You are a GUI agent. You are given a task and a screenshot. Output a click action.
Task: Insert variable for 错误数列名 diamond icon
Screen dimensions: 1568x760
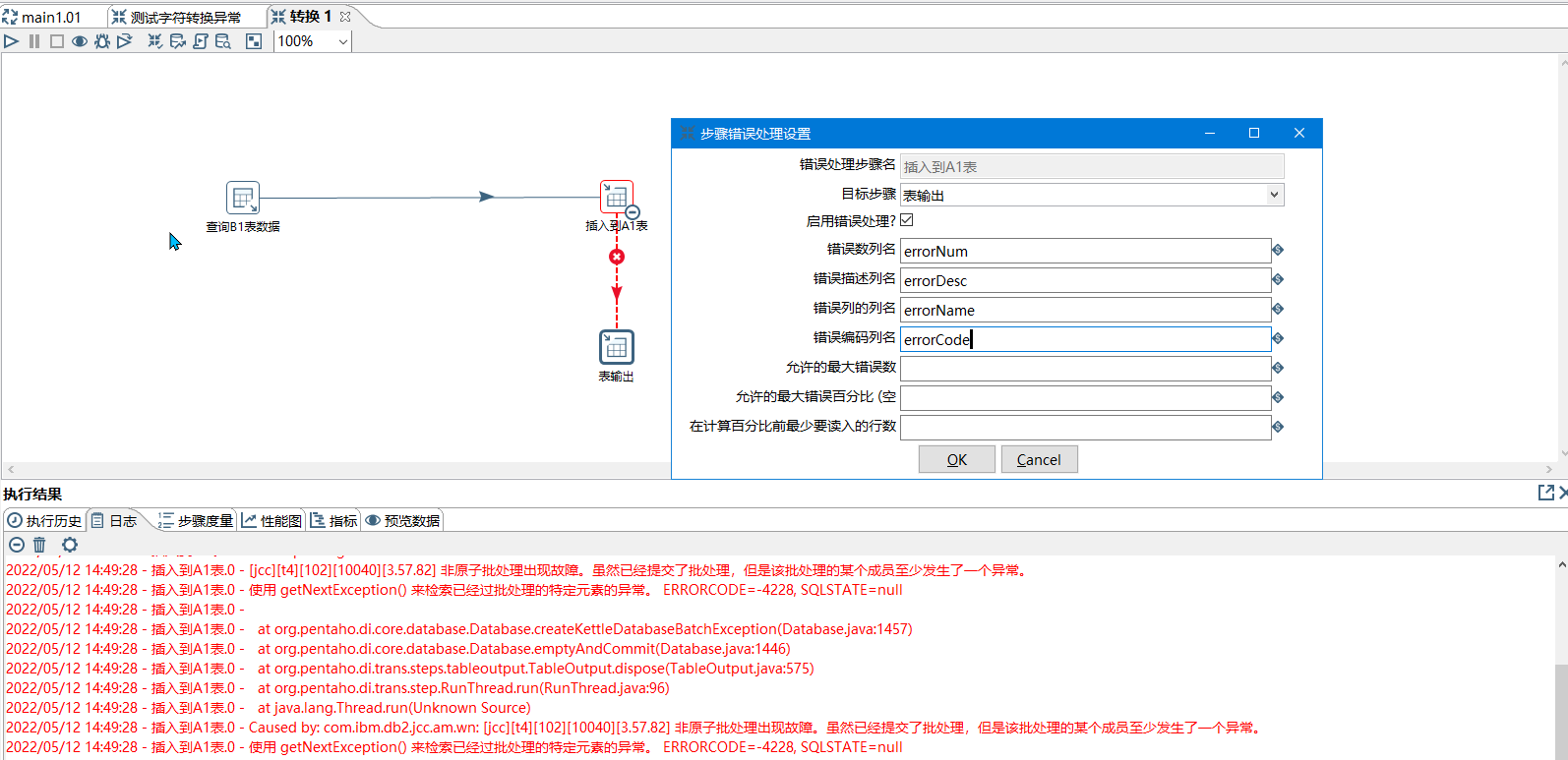click(x=1278, y=250)
